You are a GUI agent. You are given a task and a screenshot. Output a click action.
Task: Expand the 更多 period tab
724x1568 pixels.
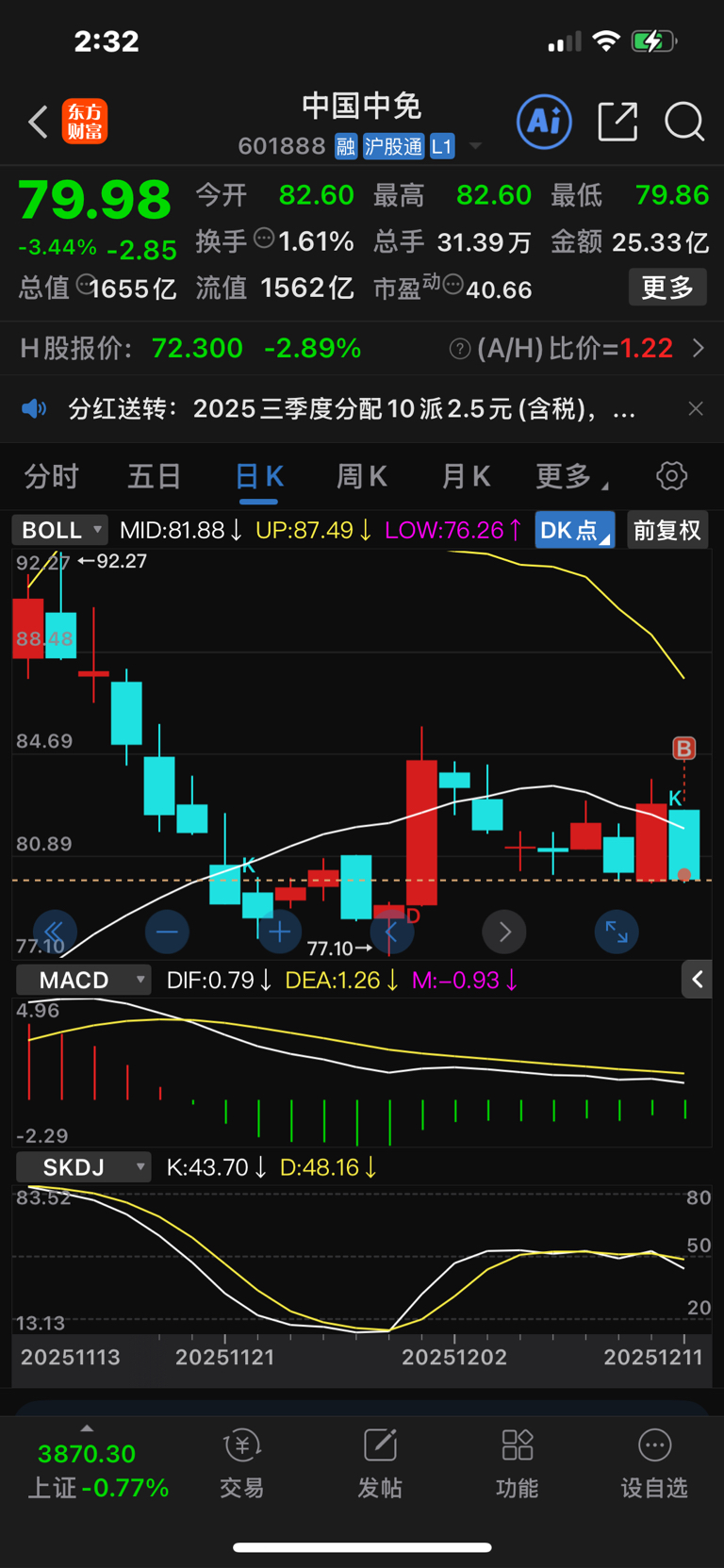[570, 476]
